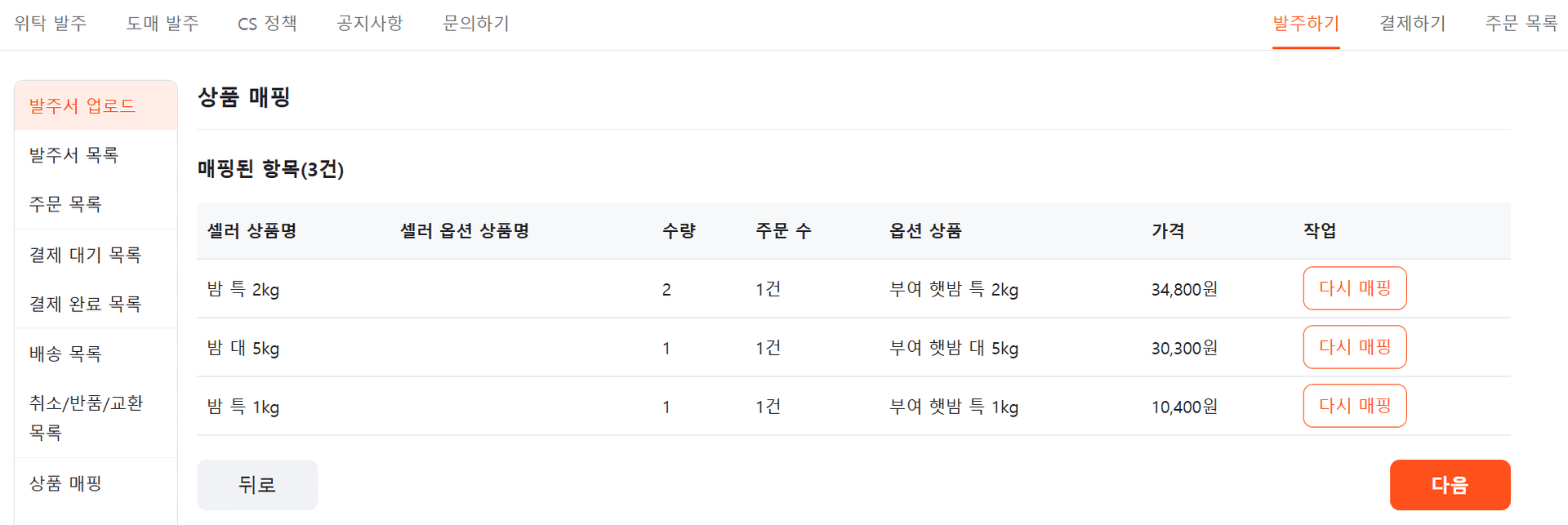Go to 문의하기 to ask a question
This screenshot has height=525, width=1568.
pyautogui.click(x=474, y=24)
